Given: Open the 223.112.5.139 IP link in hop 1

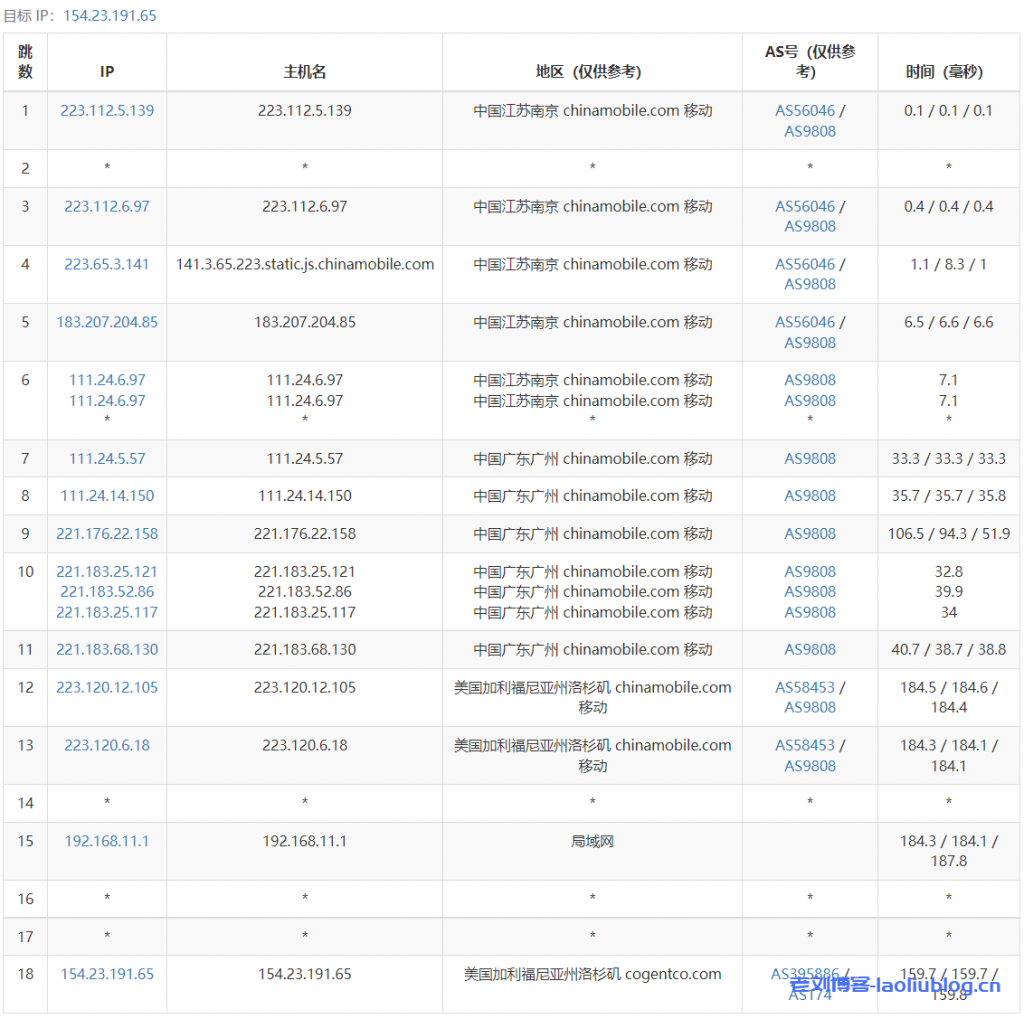Looking at the screenshot, I should 107,111.
